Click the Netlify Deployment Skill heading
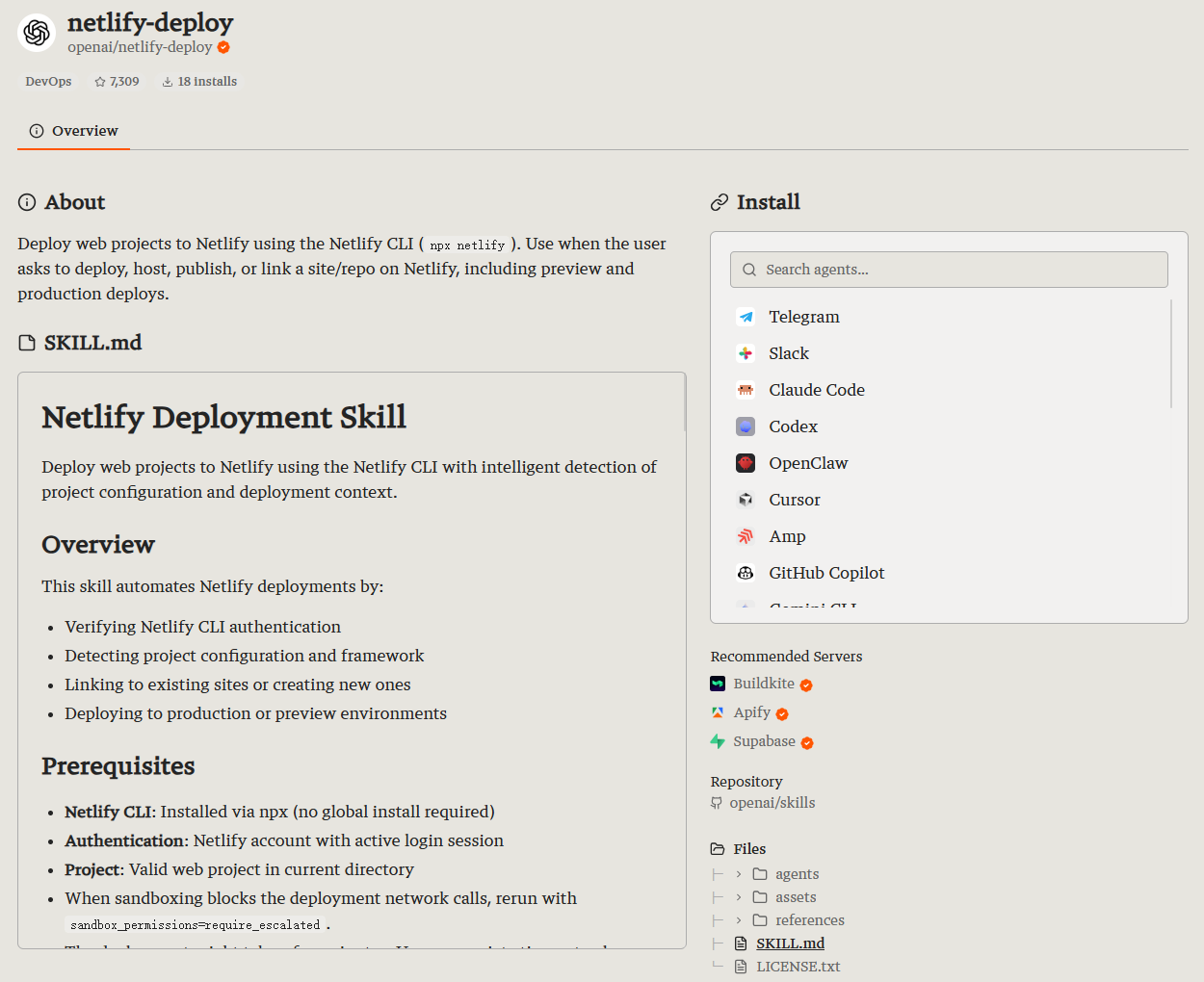 pyautogui.click(x=223, y=417)
